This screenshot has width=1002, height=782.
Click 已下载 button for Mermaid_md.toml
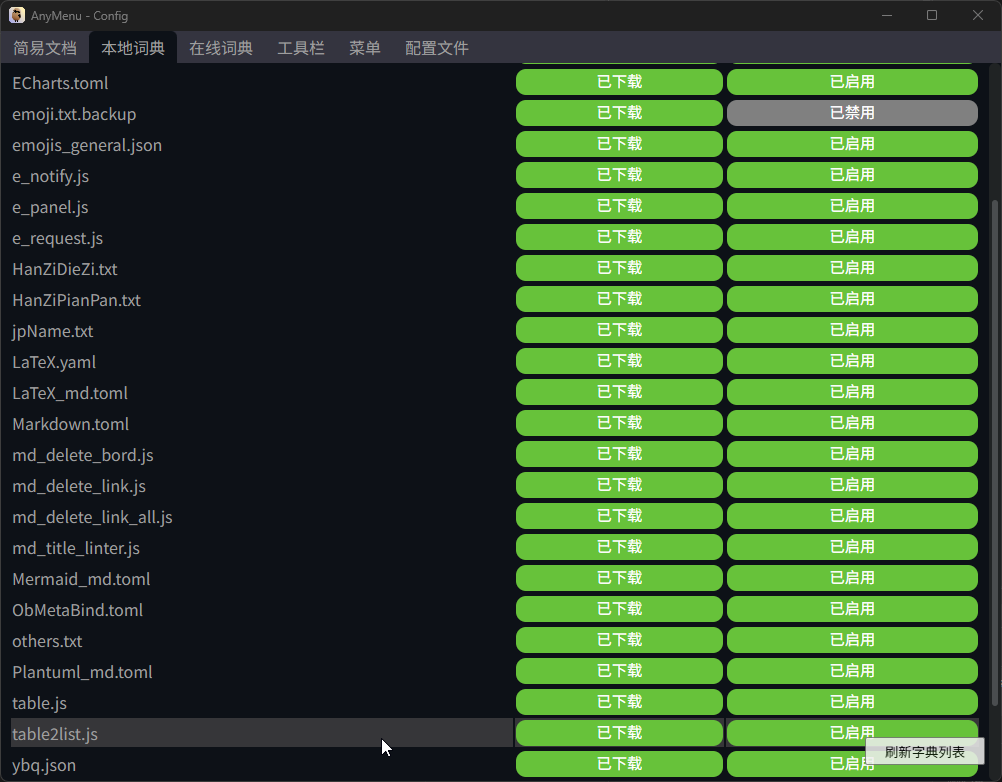(619, 578)
